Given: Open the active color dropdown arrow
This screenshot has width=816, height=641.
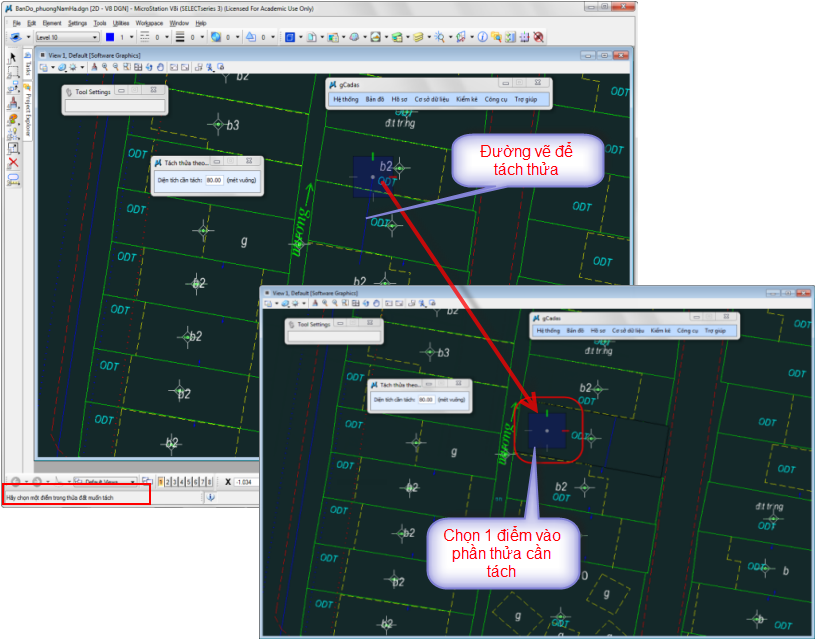Looking at the screenshot, I should coord(129,37).
